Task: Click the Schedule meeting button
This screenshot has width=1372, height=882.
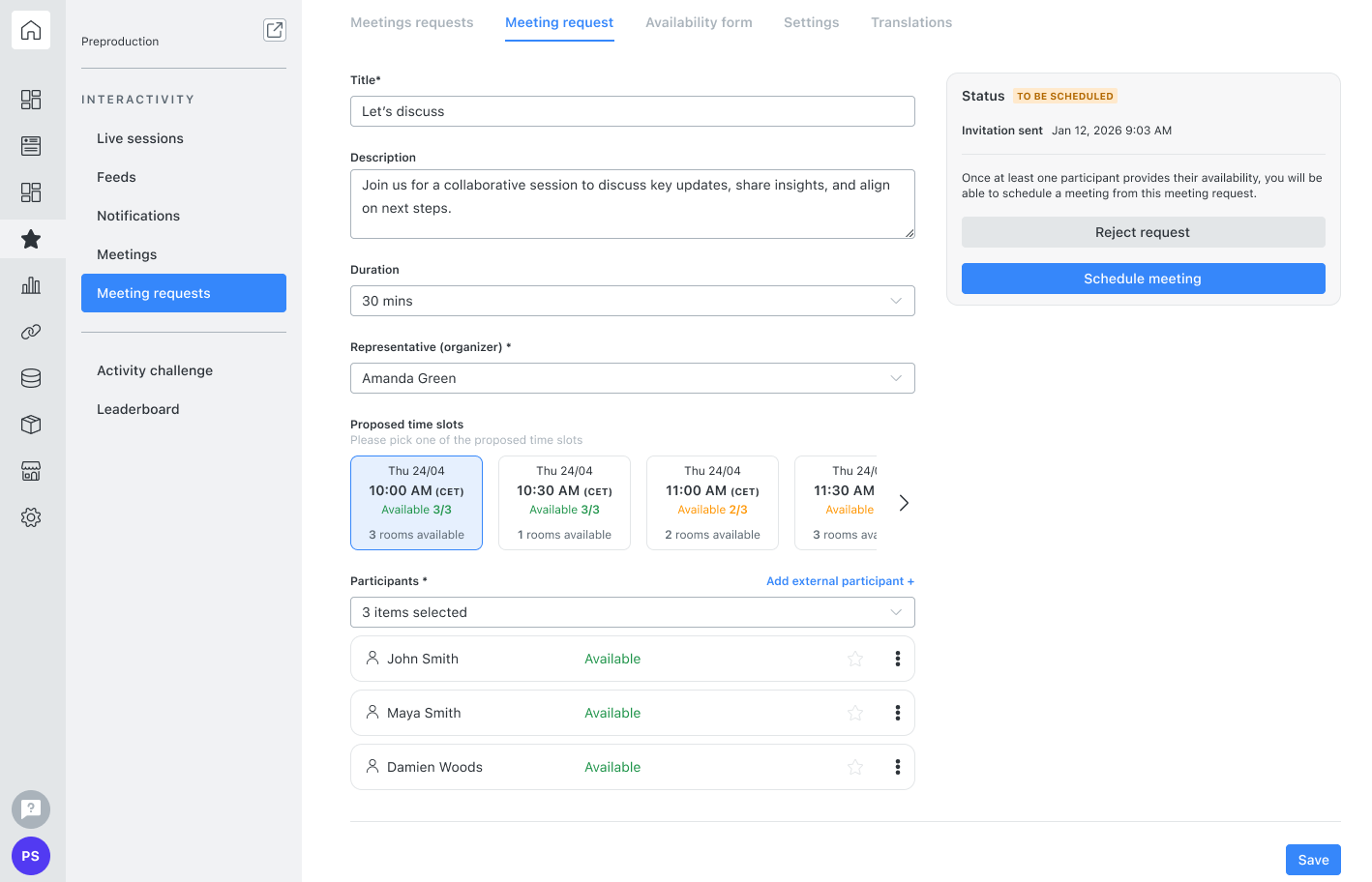Action: 1144,279
